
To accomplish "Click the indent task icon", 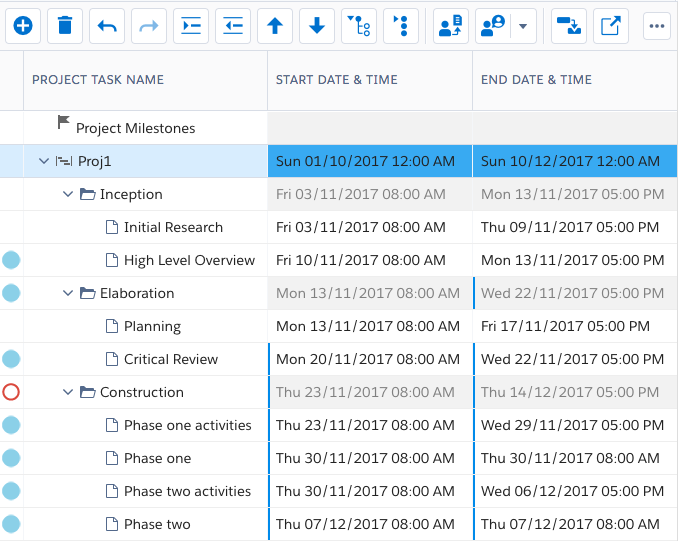I will pos(191,26).
